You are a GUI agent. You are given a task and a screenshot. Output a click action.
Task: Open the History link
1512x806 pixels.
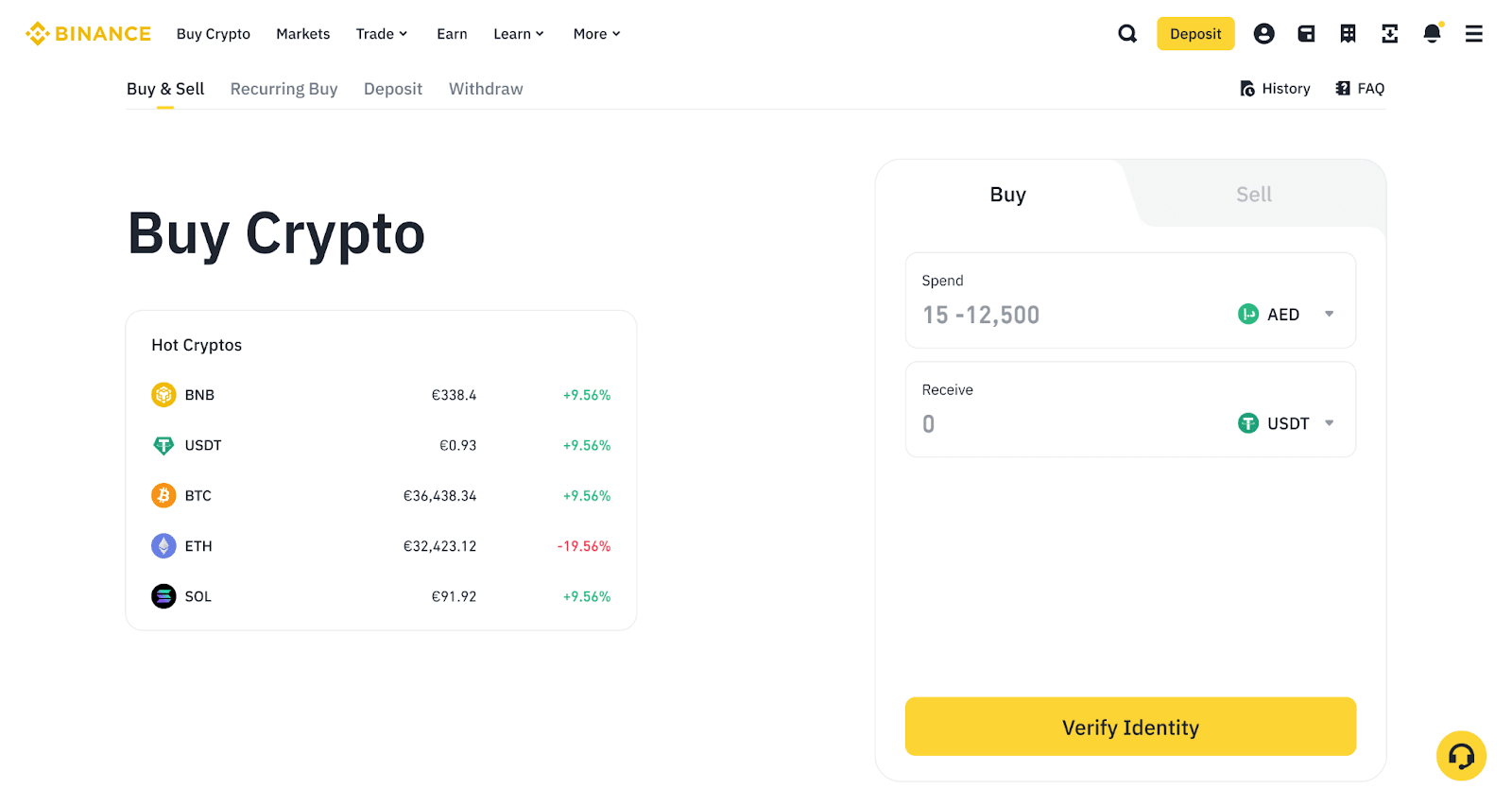pyautogui.click(x=1275, y=89)
